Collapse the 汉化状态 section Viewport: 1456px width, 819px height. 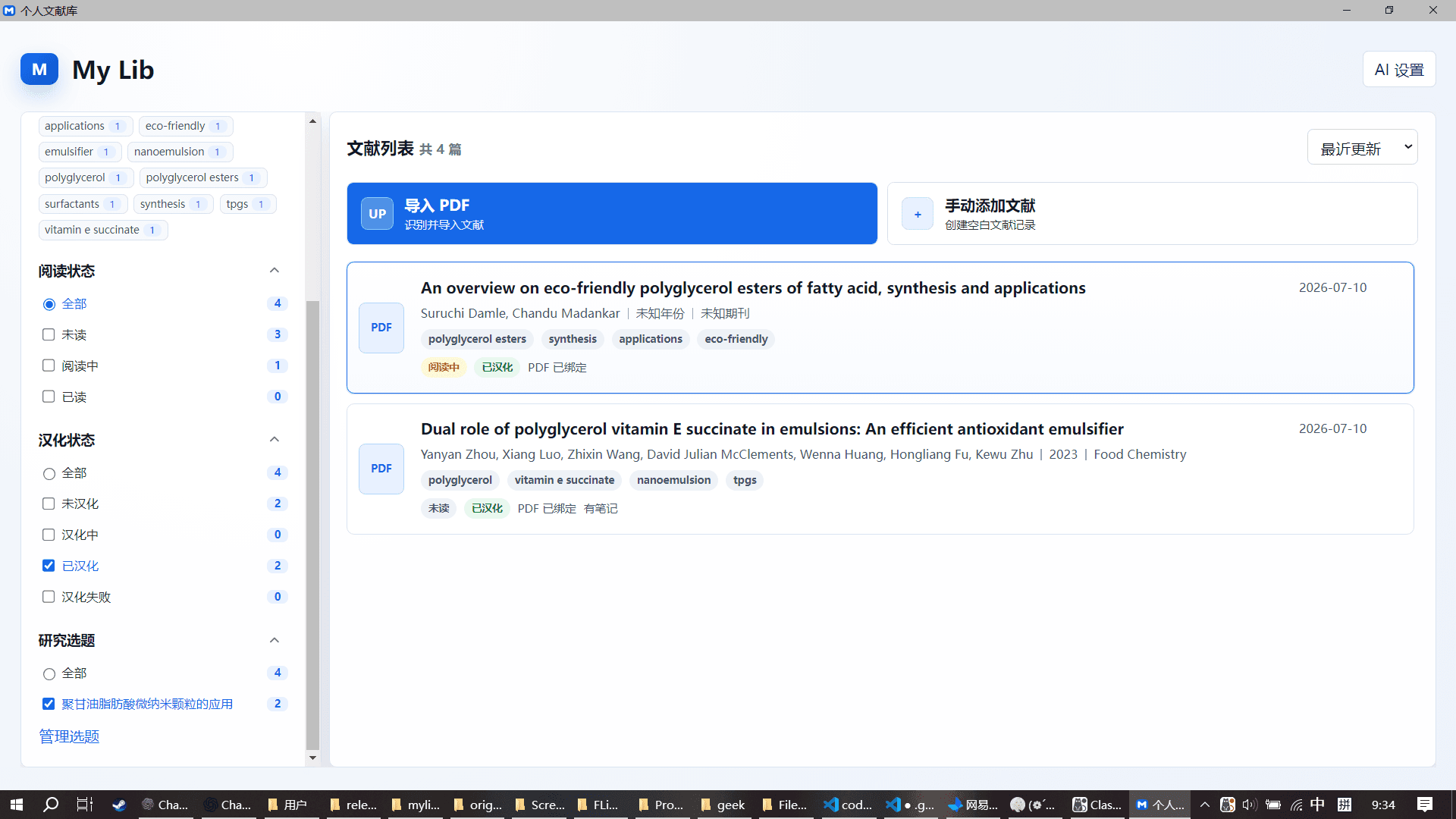pos(275,440)
